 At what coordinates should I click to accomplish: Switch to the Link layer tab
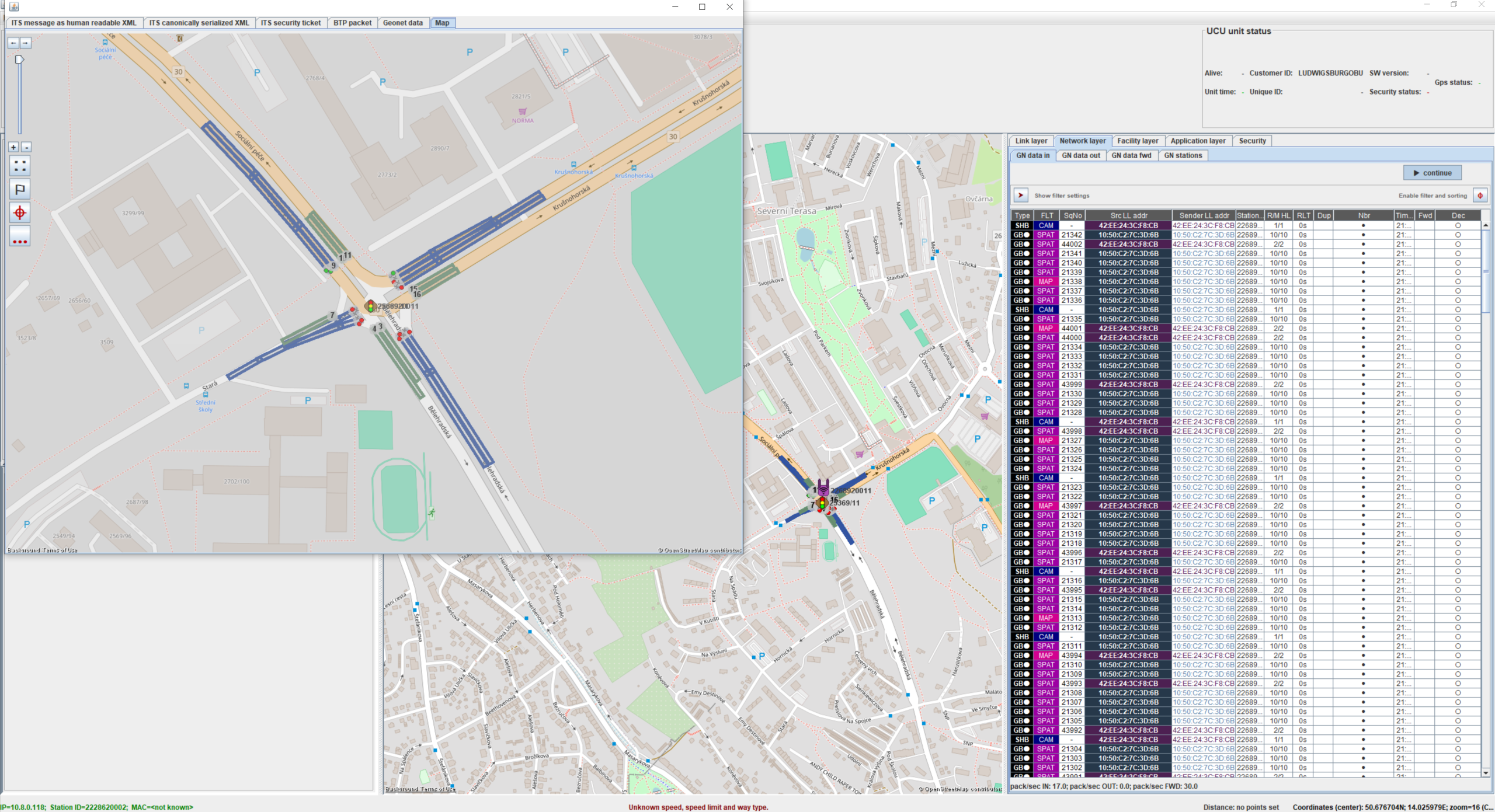(1031, 141)
